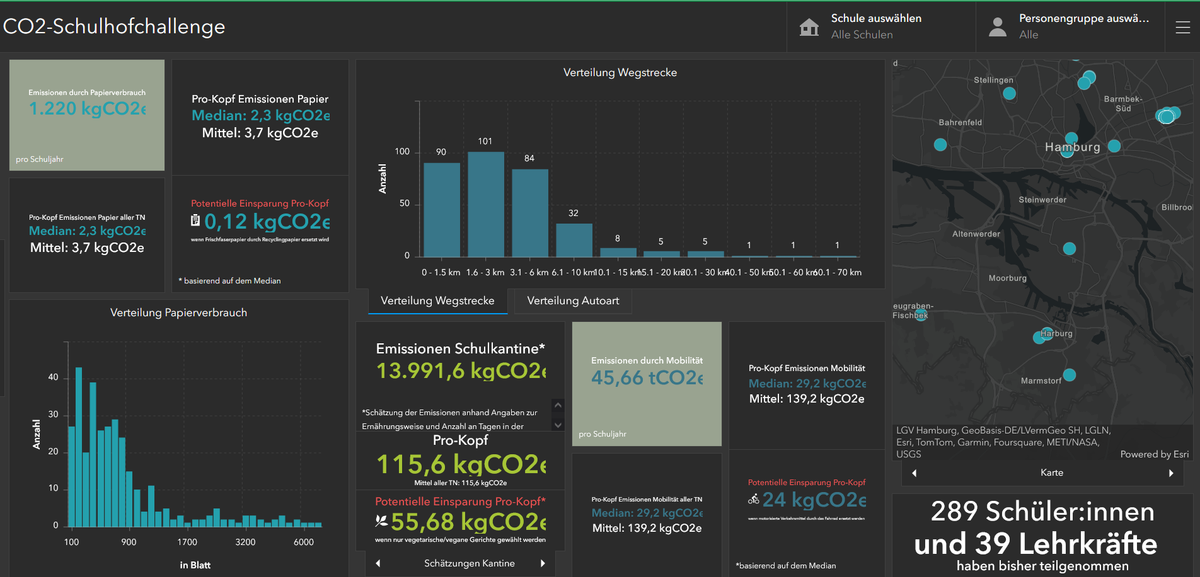1200x577 pixels.
Task: Click the 0 - 1.5 km bar with 90
Action: click(x=442, y=210)
